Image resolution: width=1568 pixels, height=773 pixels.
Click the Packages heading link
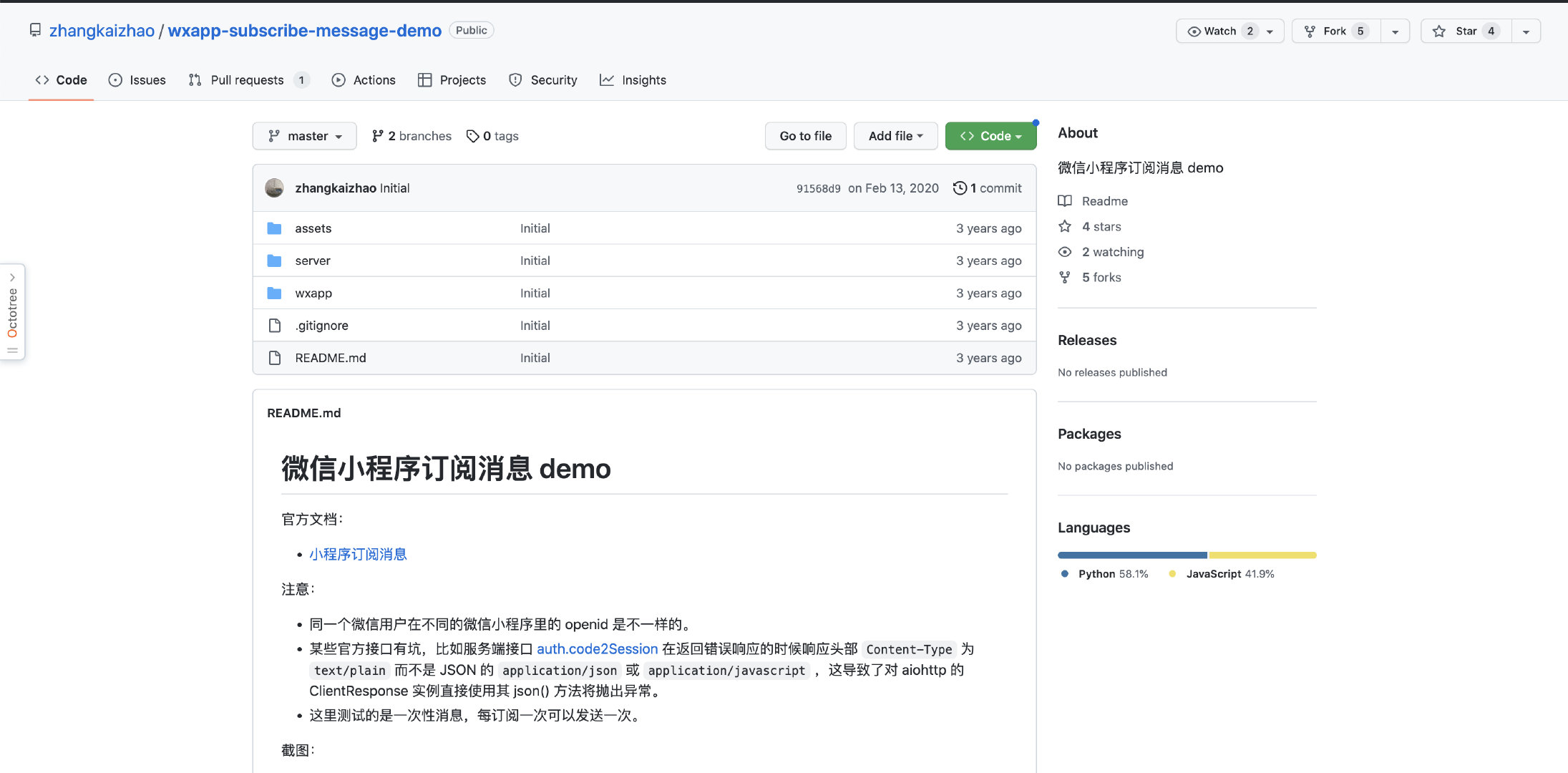pyautogui.click(x=1089, y=434)
